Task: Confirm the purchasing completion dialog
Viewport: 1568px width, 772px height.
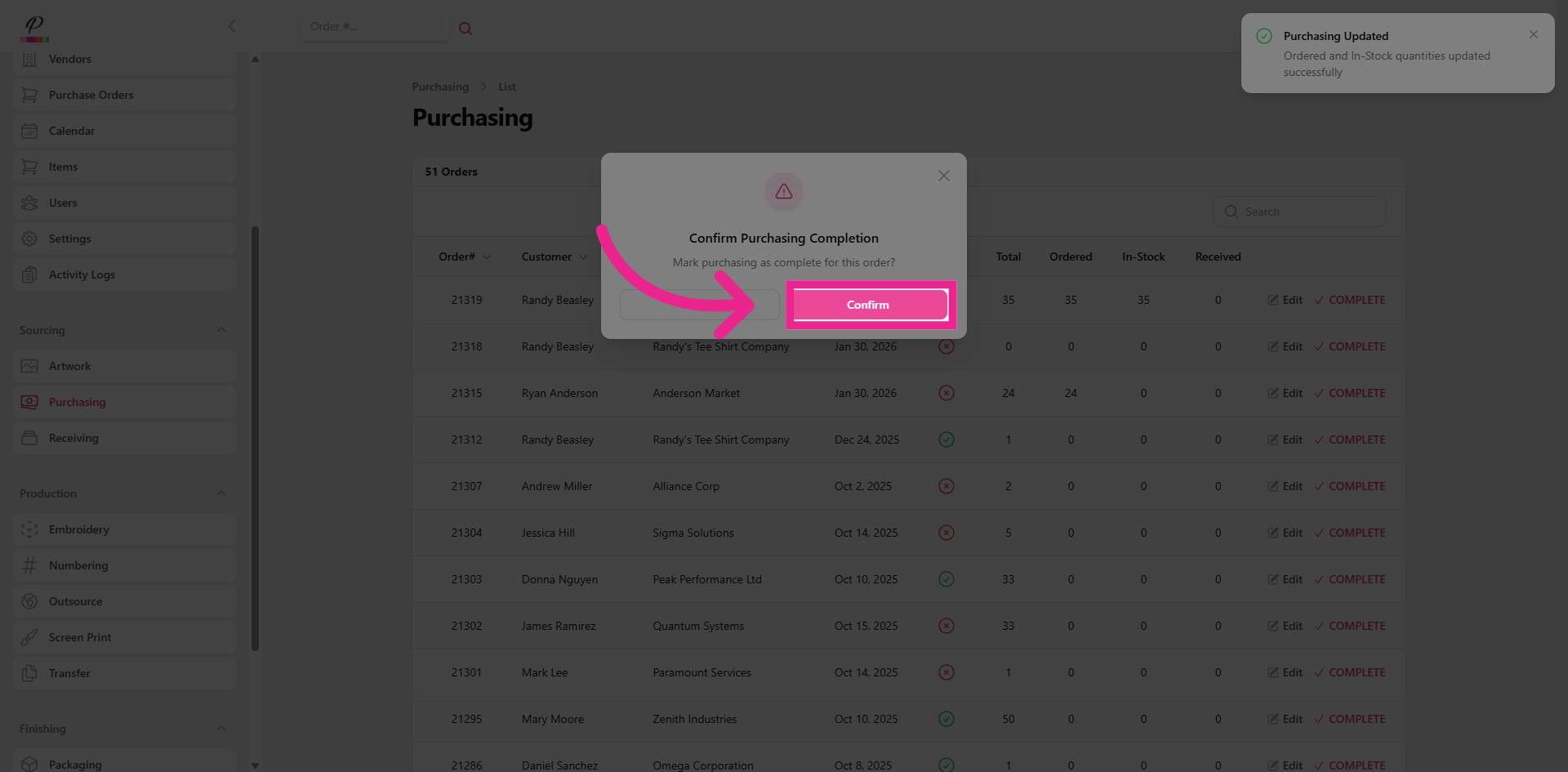Action: pyautogui.click(x=868, y=304)
